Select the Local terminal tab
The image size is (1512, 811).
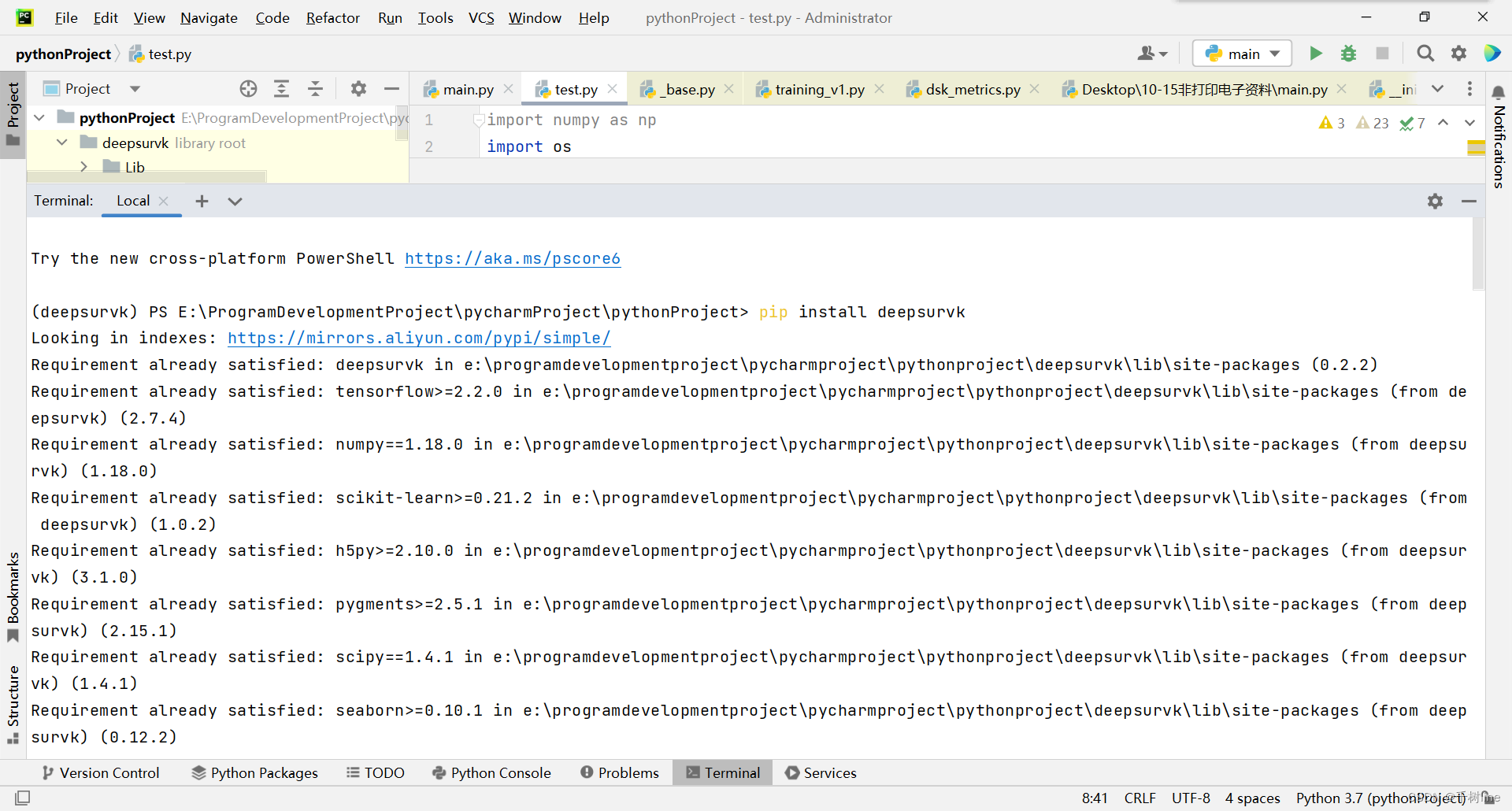(x=133, y=201)
